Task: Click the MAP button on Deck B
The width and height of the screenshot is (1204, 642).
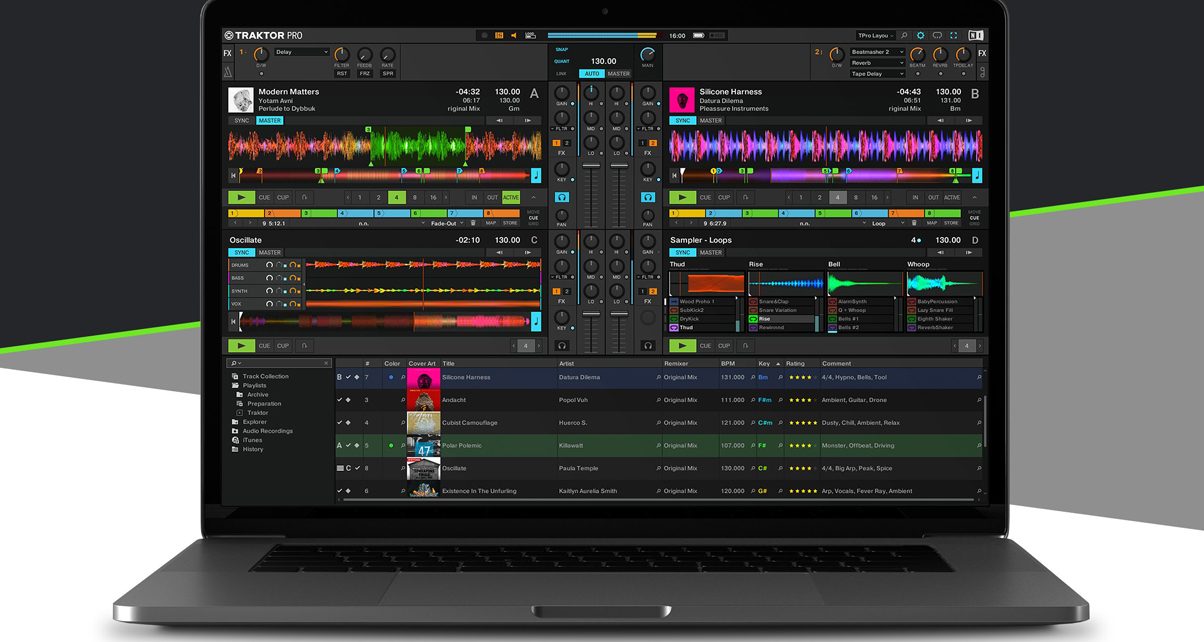Action: point(932,223)
